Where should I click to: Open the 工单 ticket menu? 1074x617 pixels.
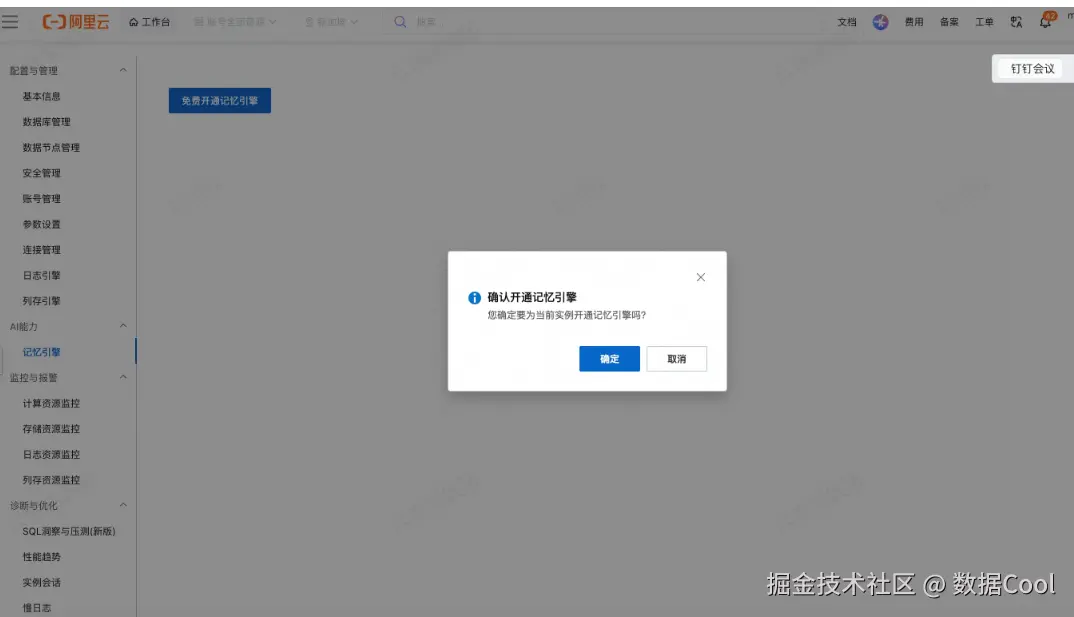coord(984,21)
